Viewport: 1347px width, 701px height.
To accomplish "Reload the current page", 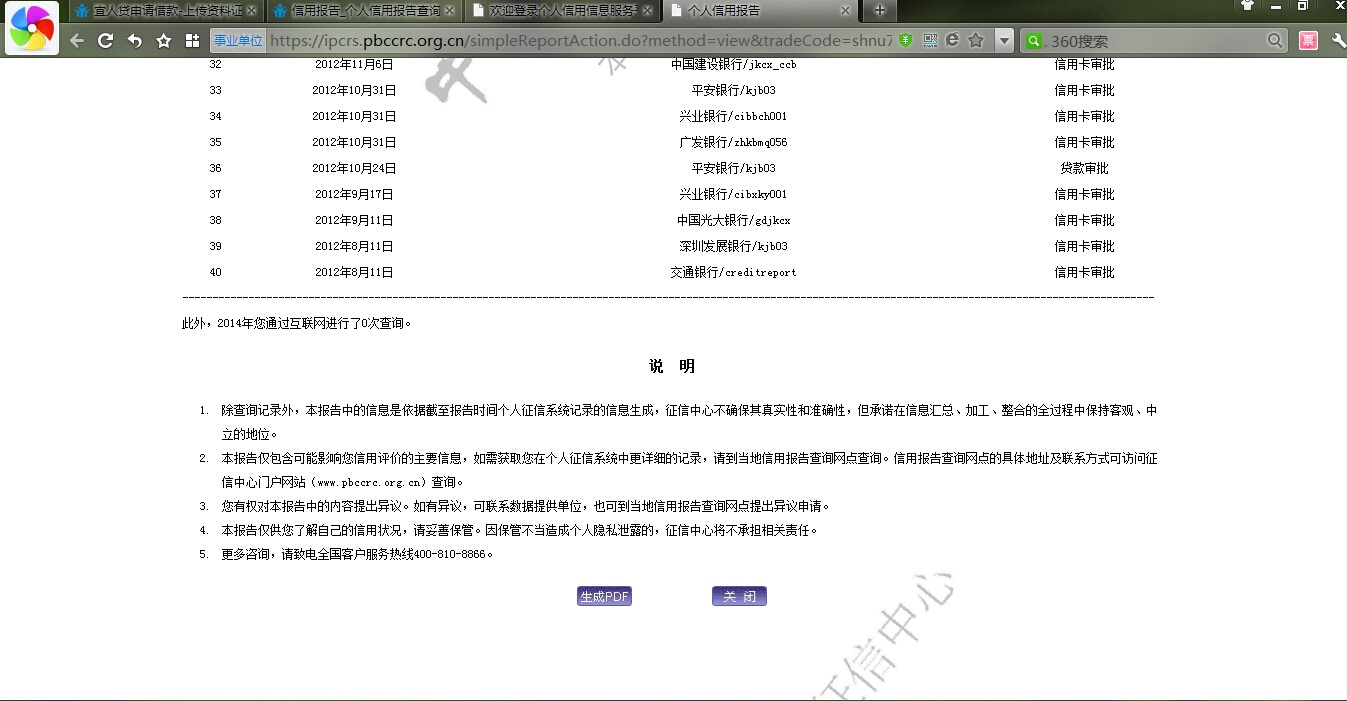I will tap(105, 41).
